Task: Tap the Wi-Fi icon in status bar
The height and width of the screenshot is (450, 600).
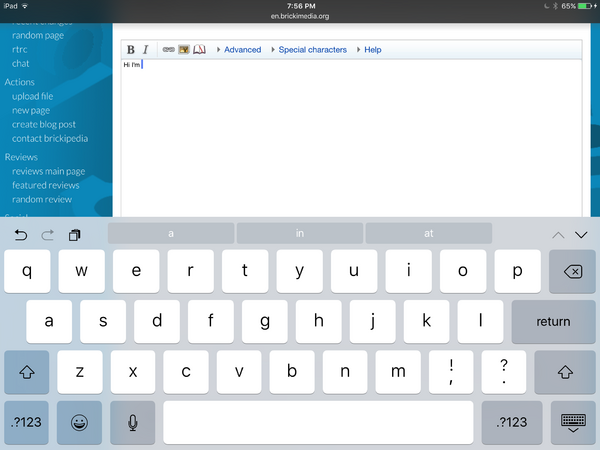Action: click(25, 6)
